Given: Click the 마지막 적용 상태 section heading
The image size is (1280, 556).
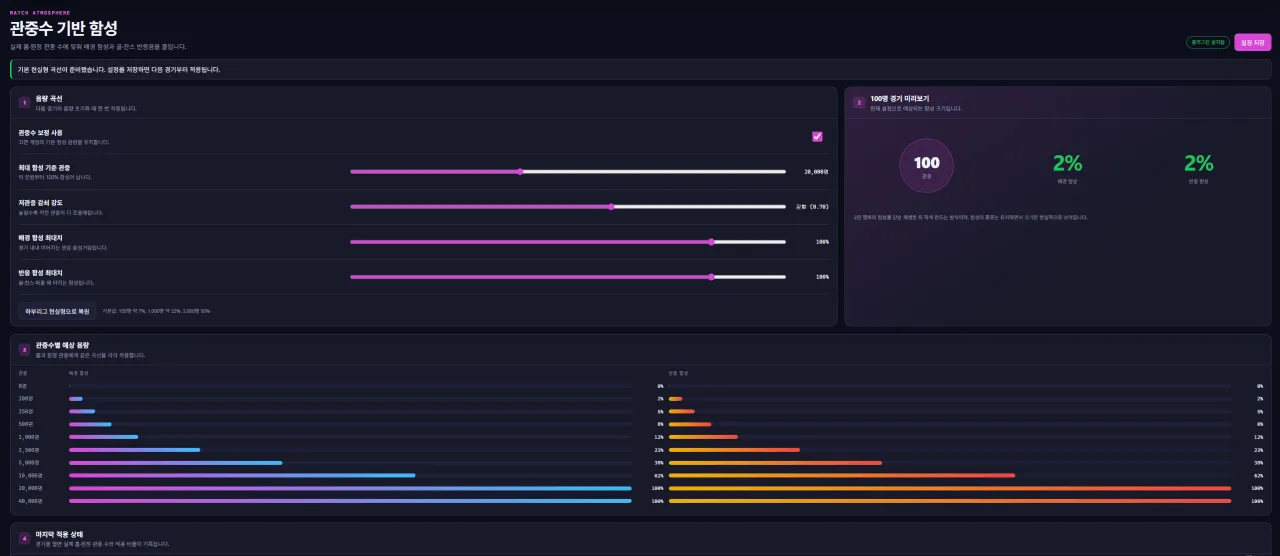Looking at the screenshot, I should coord(57,535).
